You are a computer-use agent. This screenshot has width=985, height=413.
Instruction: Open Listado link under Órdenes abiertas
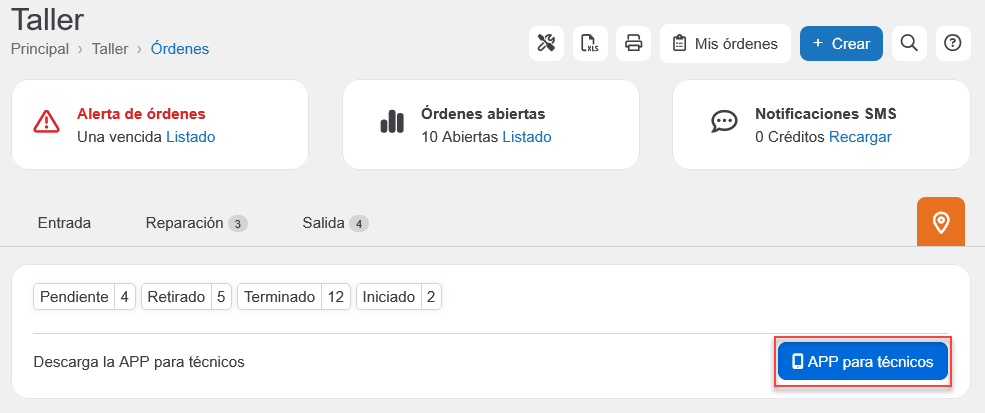click(x=526, y=137)
